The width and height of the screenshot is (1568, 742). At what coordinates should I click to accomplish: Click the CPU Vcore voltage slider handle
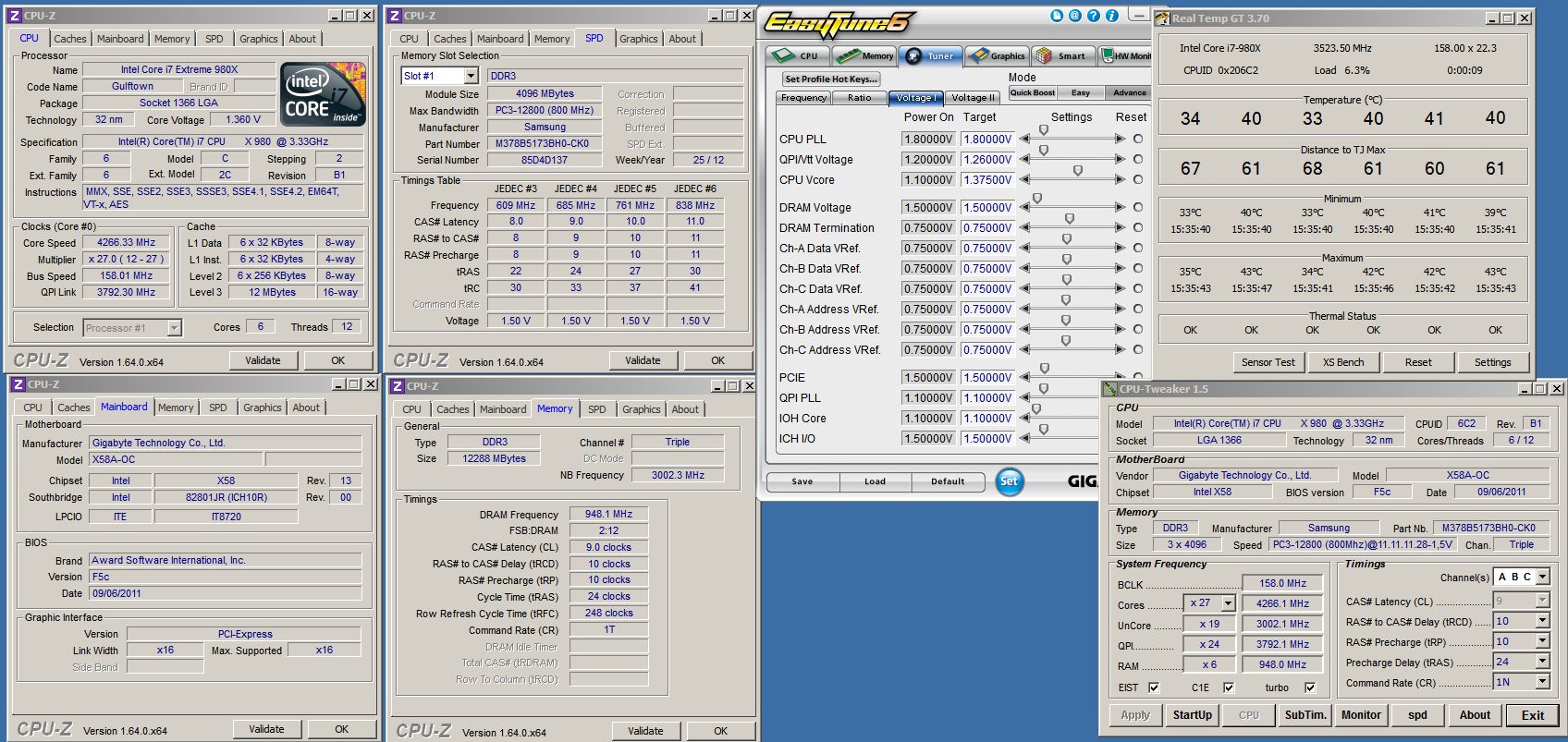(1078, 171)
